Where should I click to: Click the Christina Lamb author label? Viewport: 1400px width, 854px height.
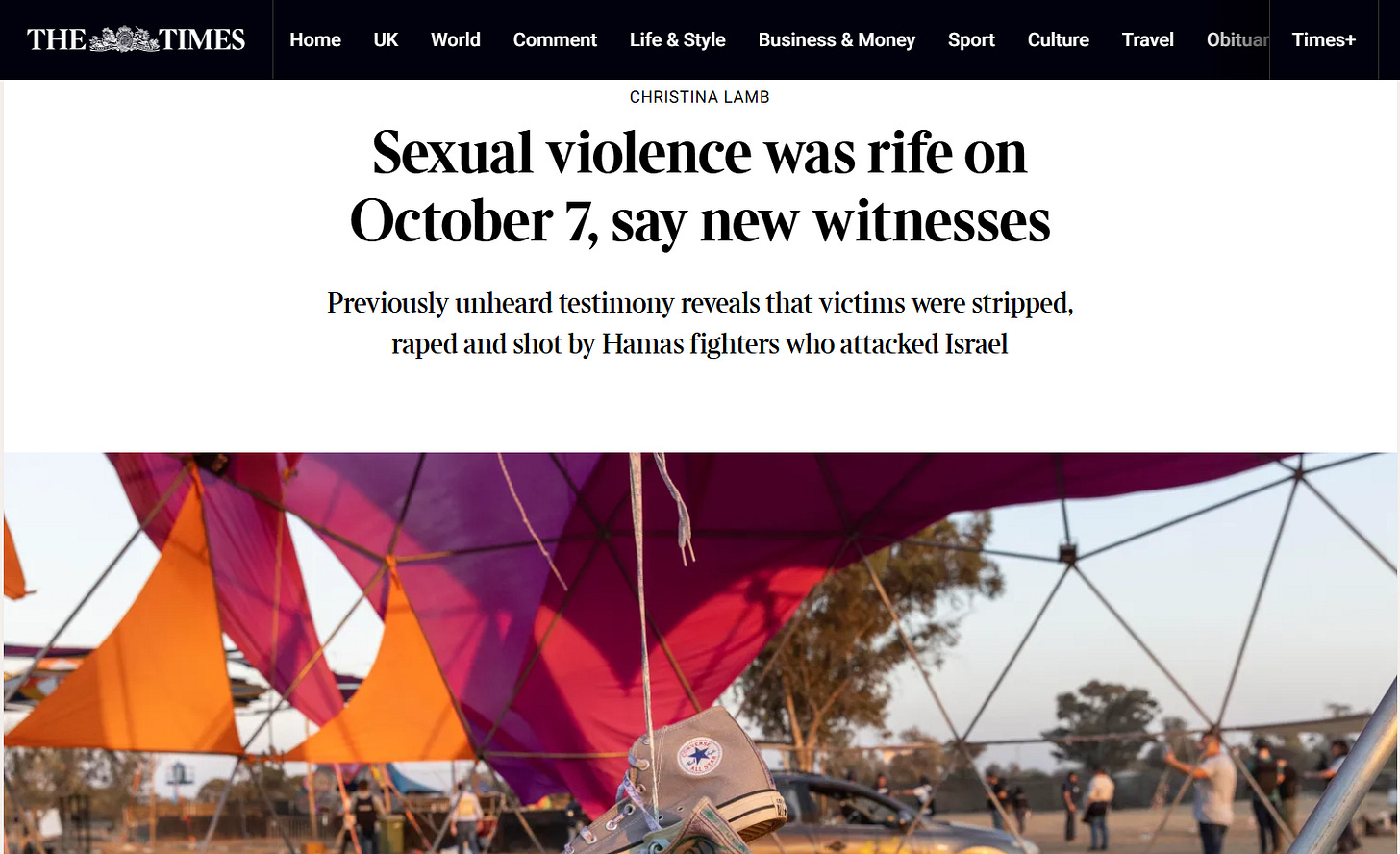click(700, 97)
